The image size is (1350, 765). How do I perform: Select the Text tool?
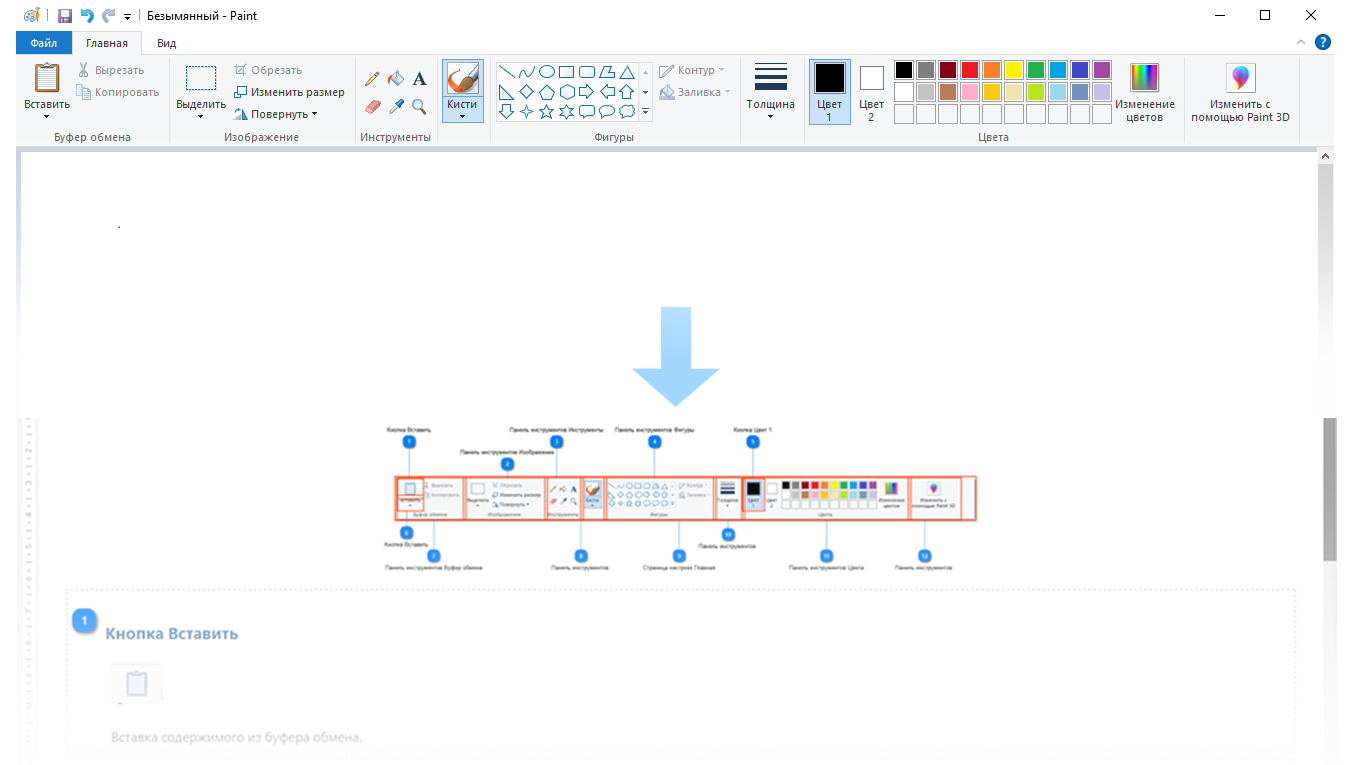(420, 79)
